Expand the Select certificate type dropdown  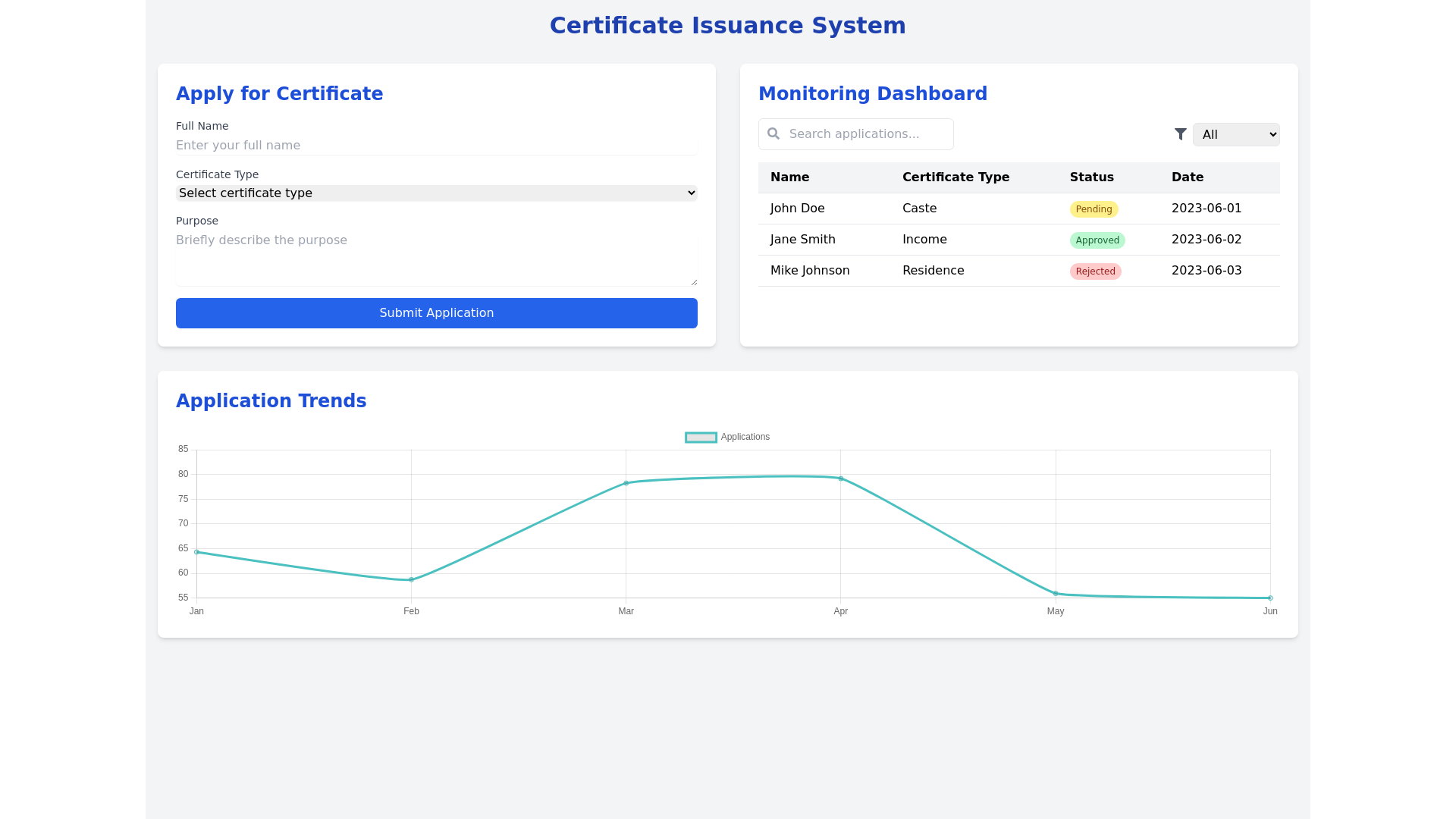(x=436, y=193)
